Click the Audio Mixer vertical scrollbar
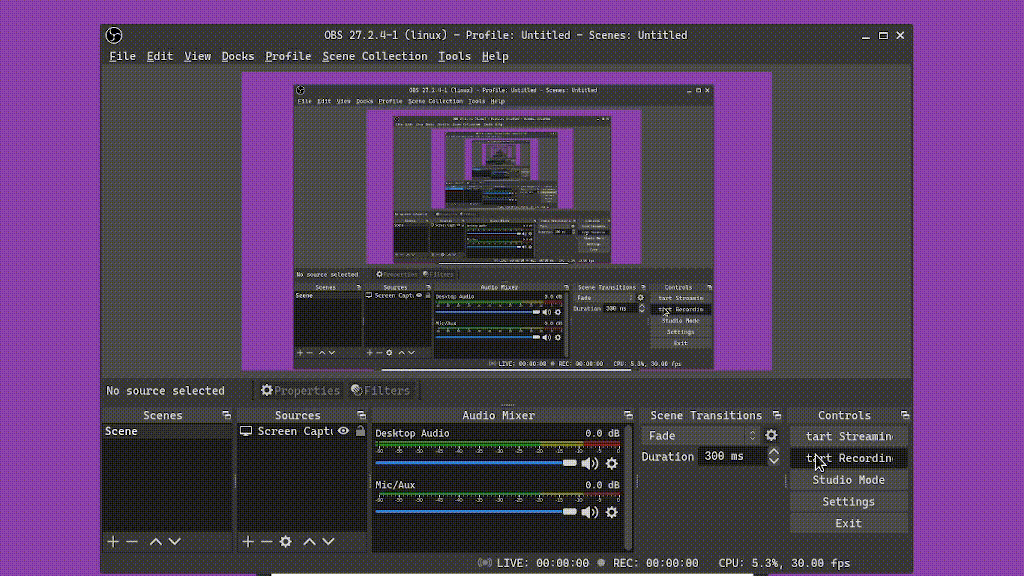Image resolution: width=1024 pixels, height=576 pixels. click(x=628, y=488)
